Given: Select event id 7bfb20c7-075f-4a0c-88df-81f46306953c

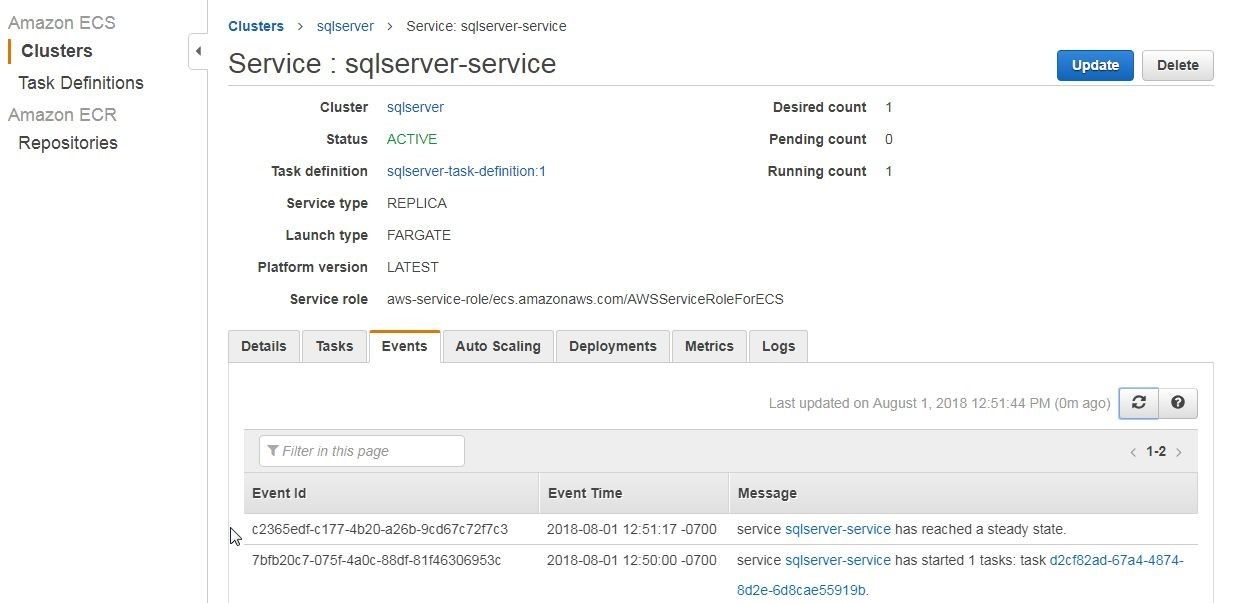Looking at the screenshot, I should (377, 560).
